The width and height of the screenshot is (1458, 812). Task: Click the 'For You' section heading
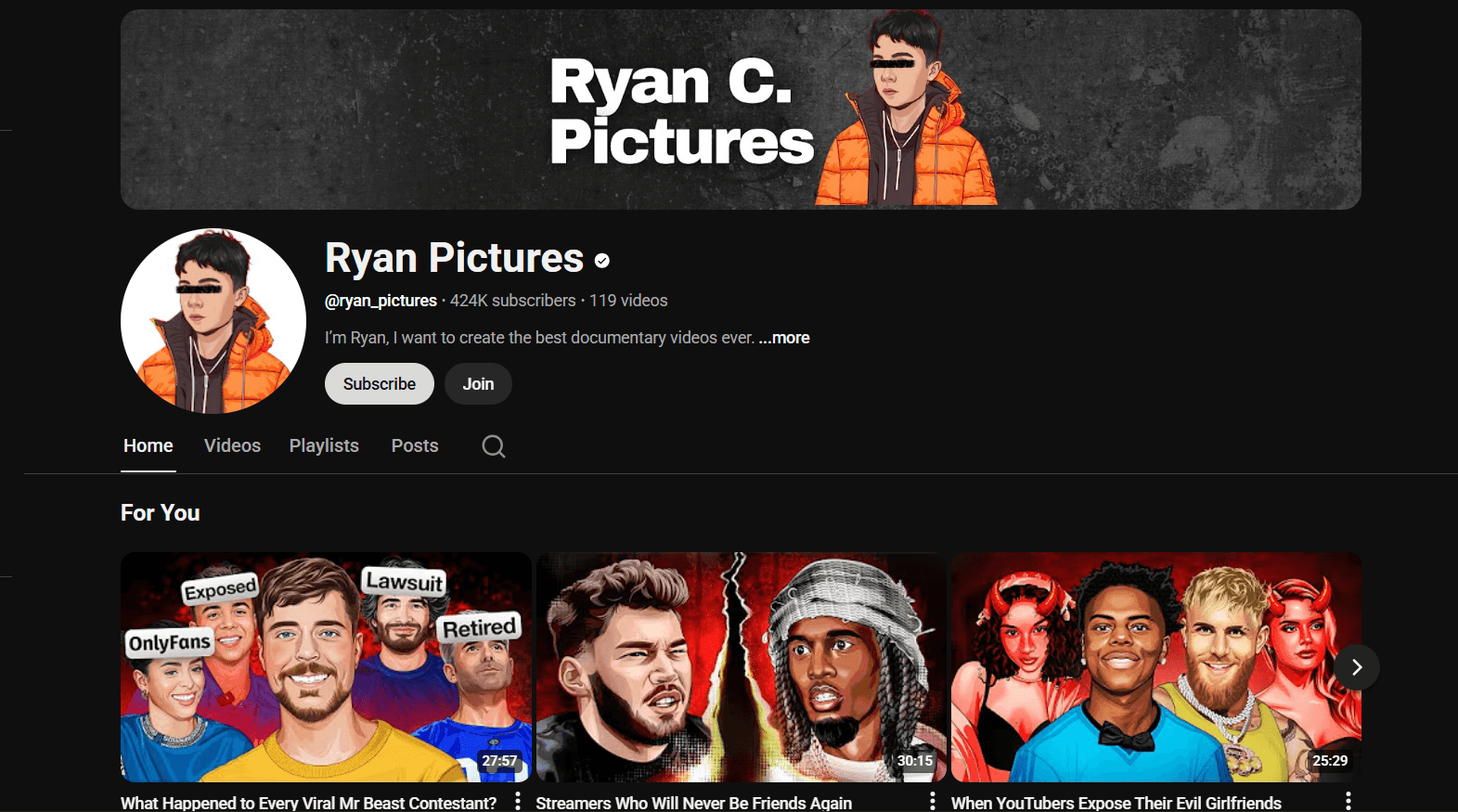click(160, 513)
